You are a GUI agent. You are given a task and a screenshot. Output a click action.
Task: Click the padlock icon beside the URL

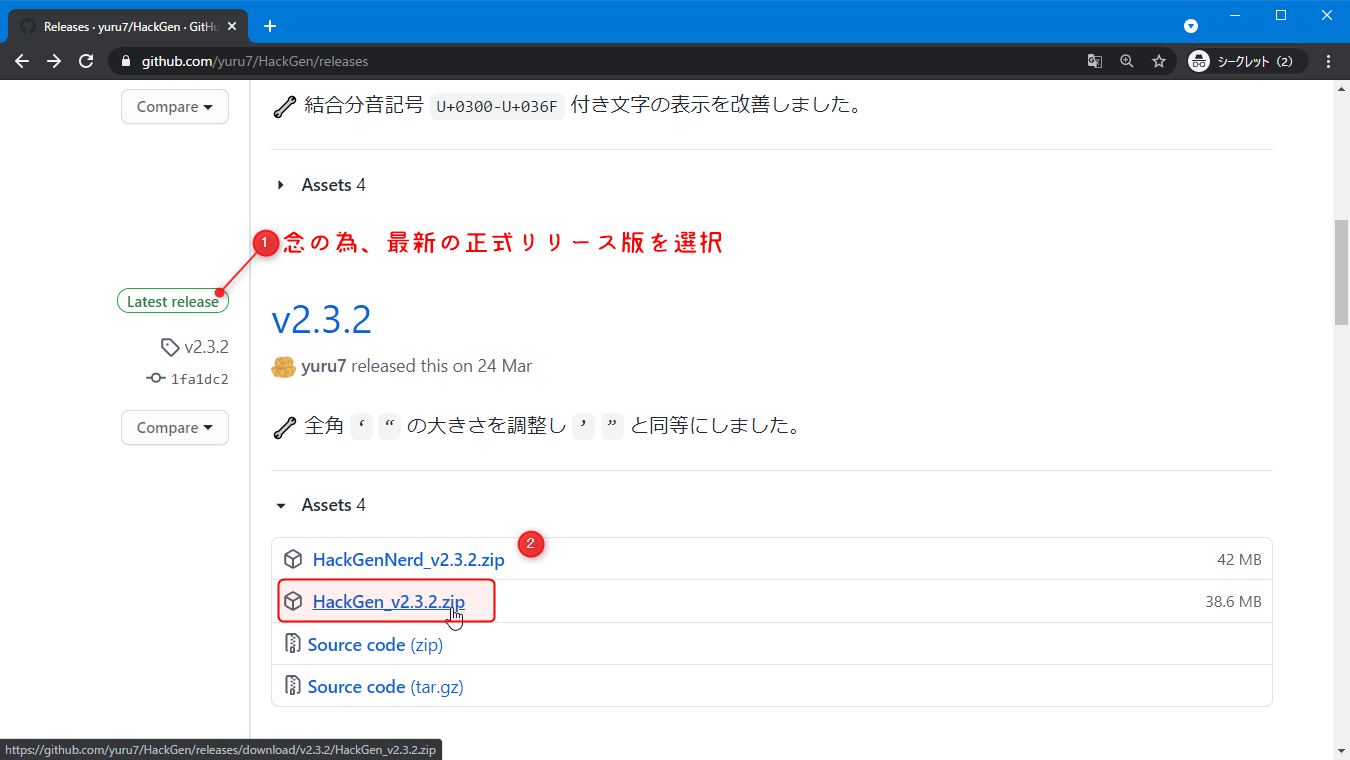(x=125, y=60)
